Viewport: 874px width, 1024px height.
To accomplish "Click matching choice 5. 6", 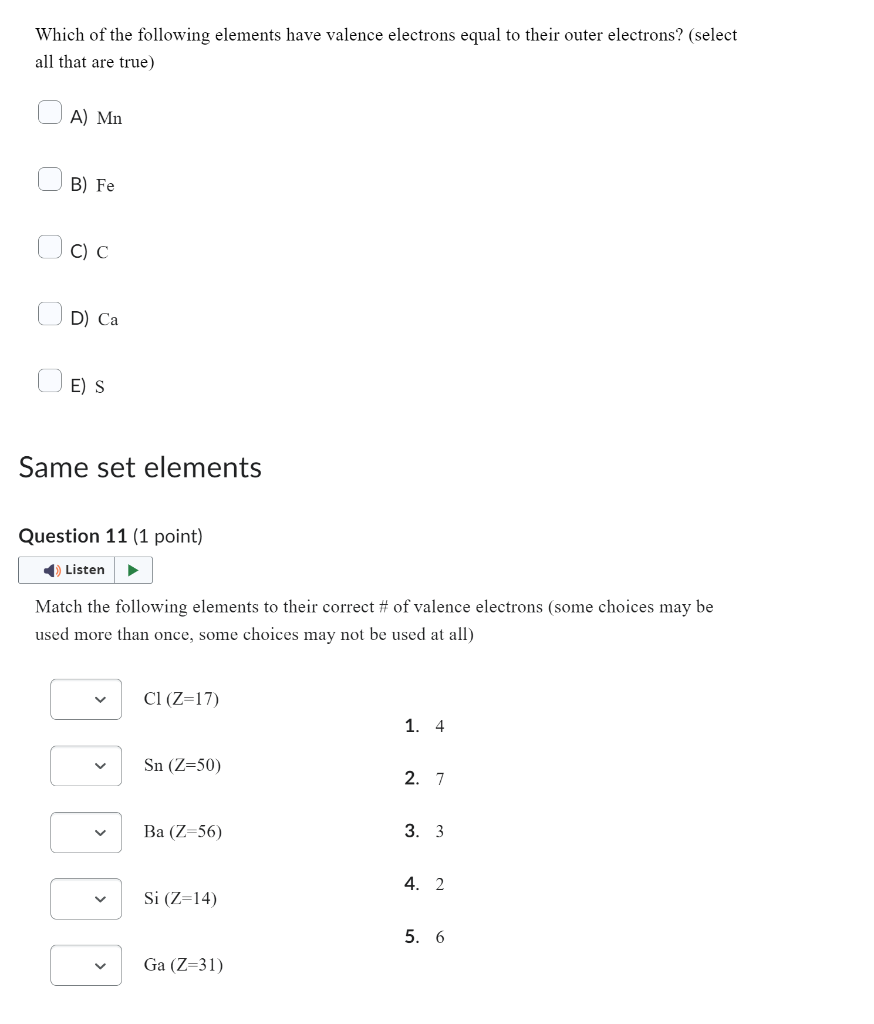I will point(423,937).
